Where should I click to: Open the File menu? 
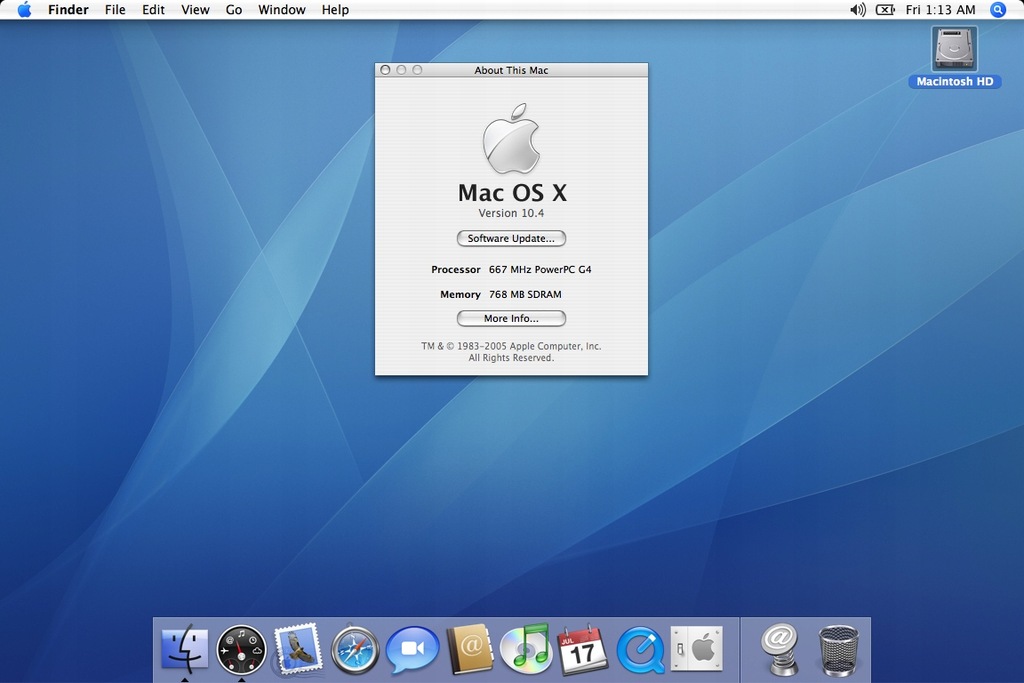115,10
